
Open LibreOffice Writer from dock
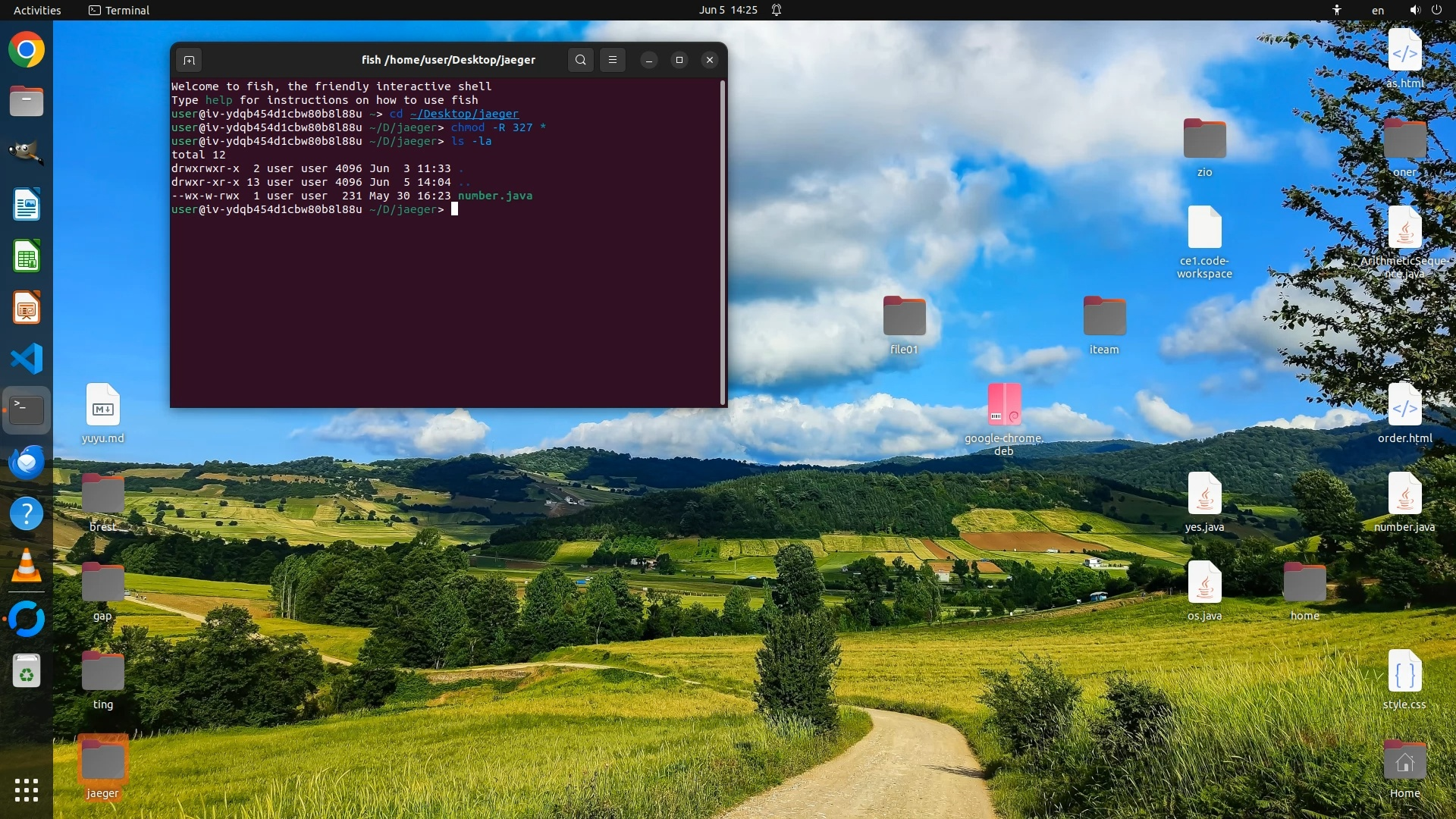(x=27, y=205)
